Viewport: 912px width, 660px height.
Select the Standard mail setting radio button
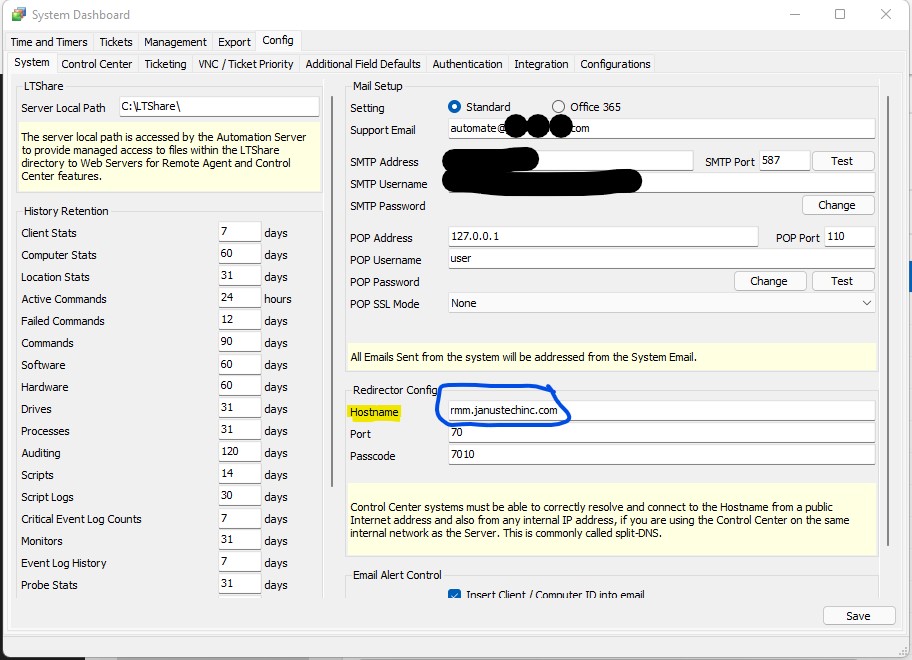[455, 107]
